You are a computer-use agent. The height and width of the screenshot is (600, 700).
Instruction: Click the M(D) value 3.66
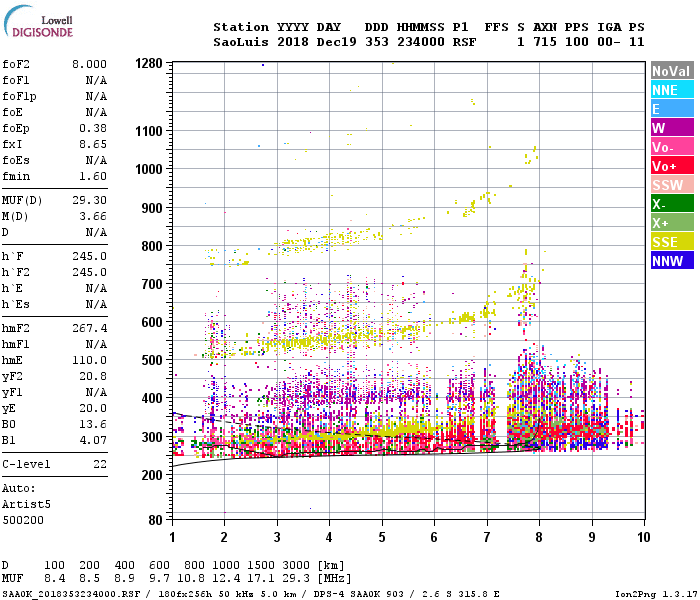[93, 216]
